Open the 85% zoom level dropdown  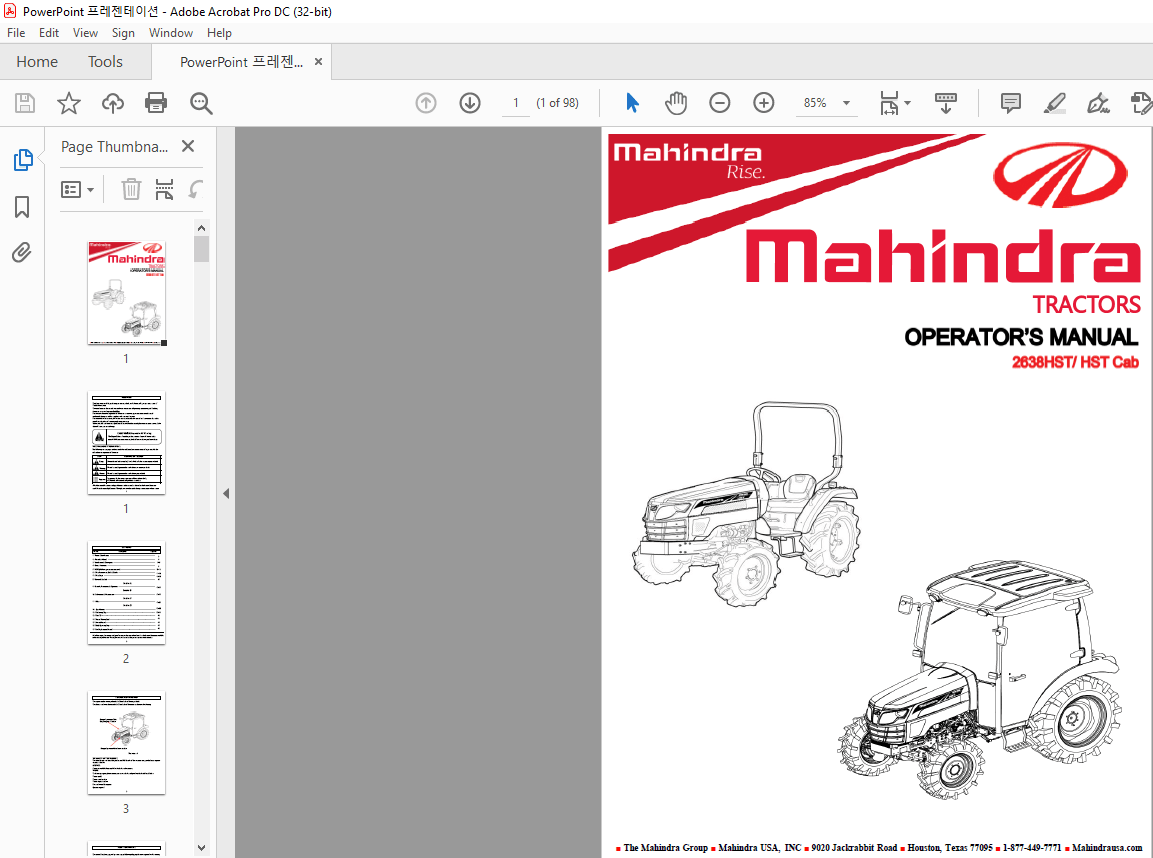pos(846,103)
